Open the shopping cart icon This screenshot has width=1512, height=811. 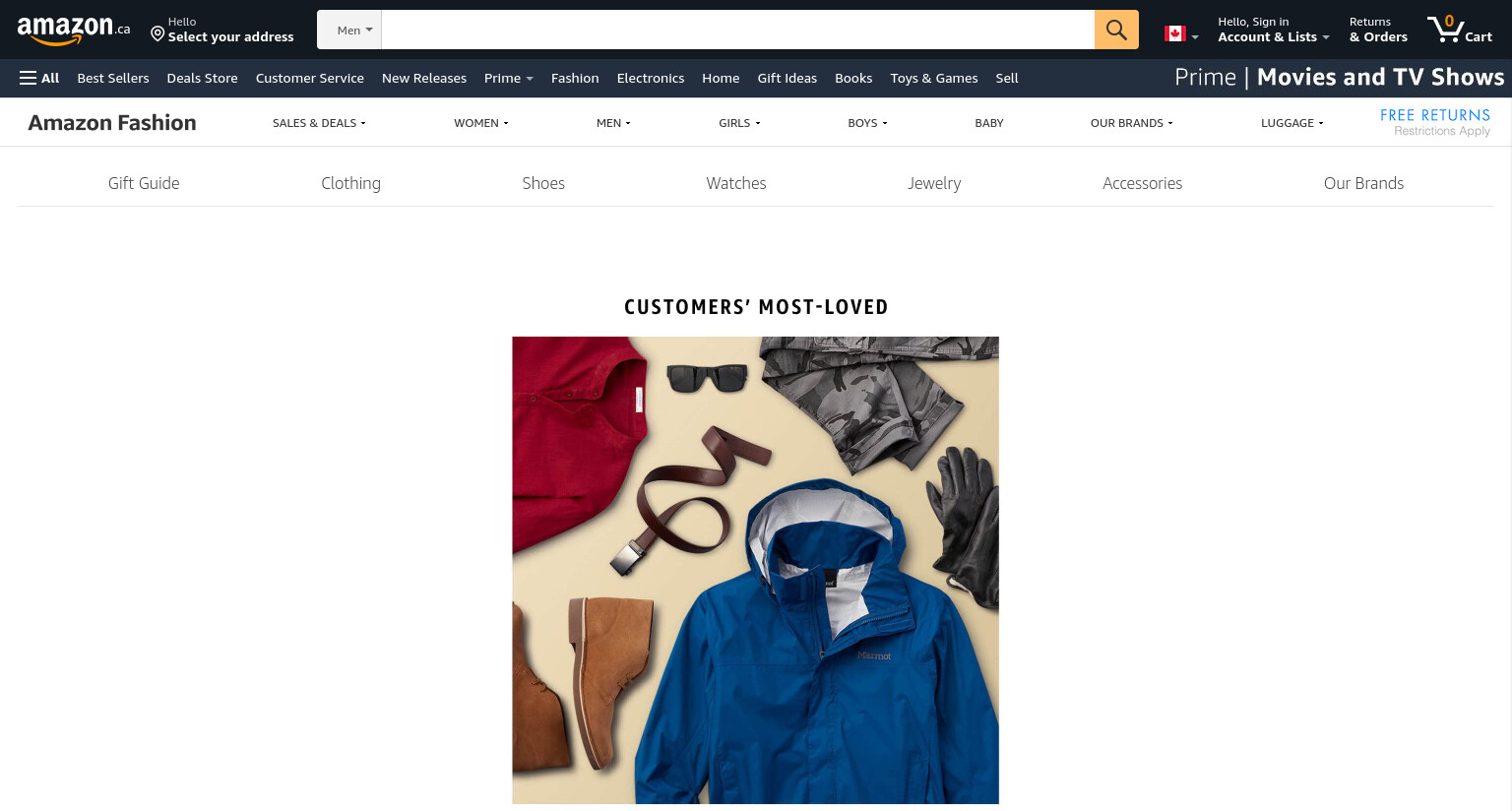[1460, 29]
